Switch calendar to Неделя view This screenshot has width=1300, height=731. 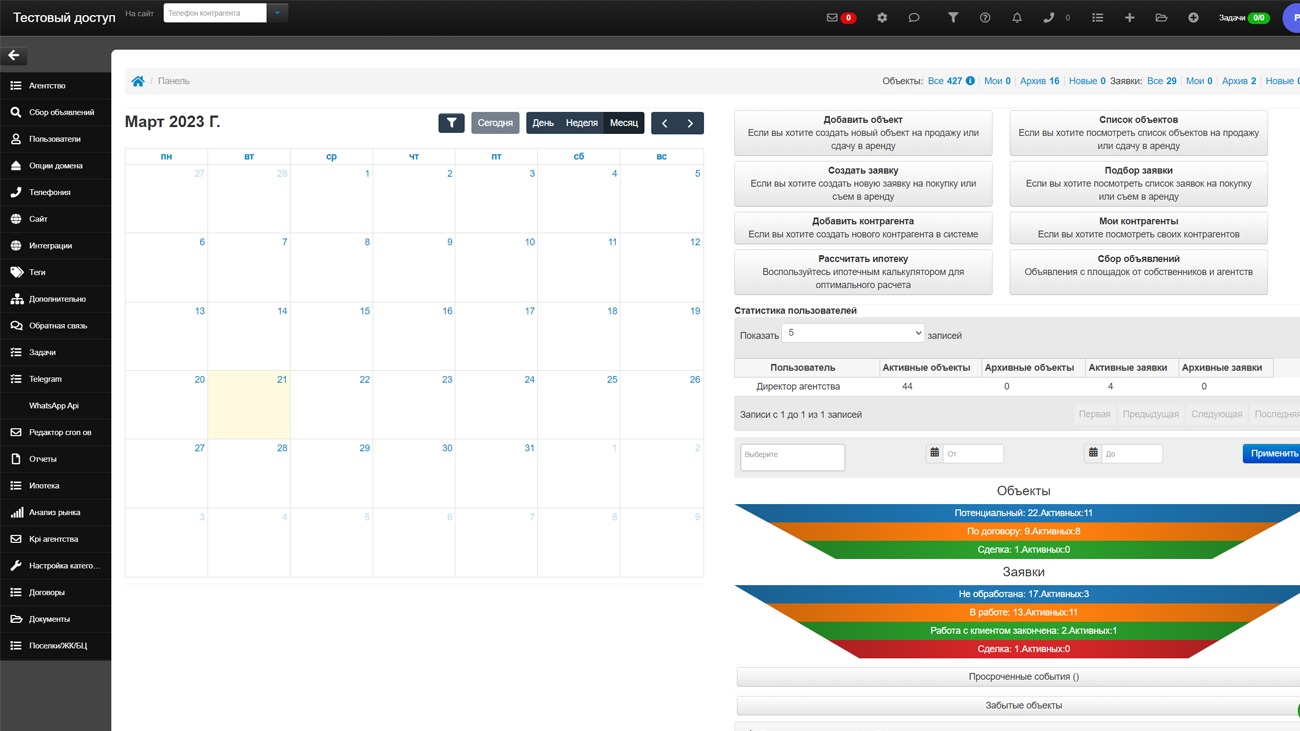click(581, 123)
